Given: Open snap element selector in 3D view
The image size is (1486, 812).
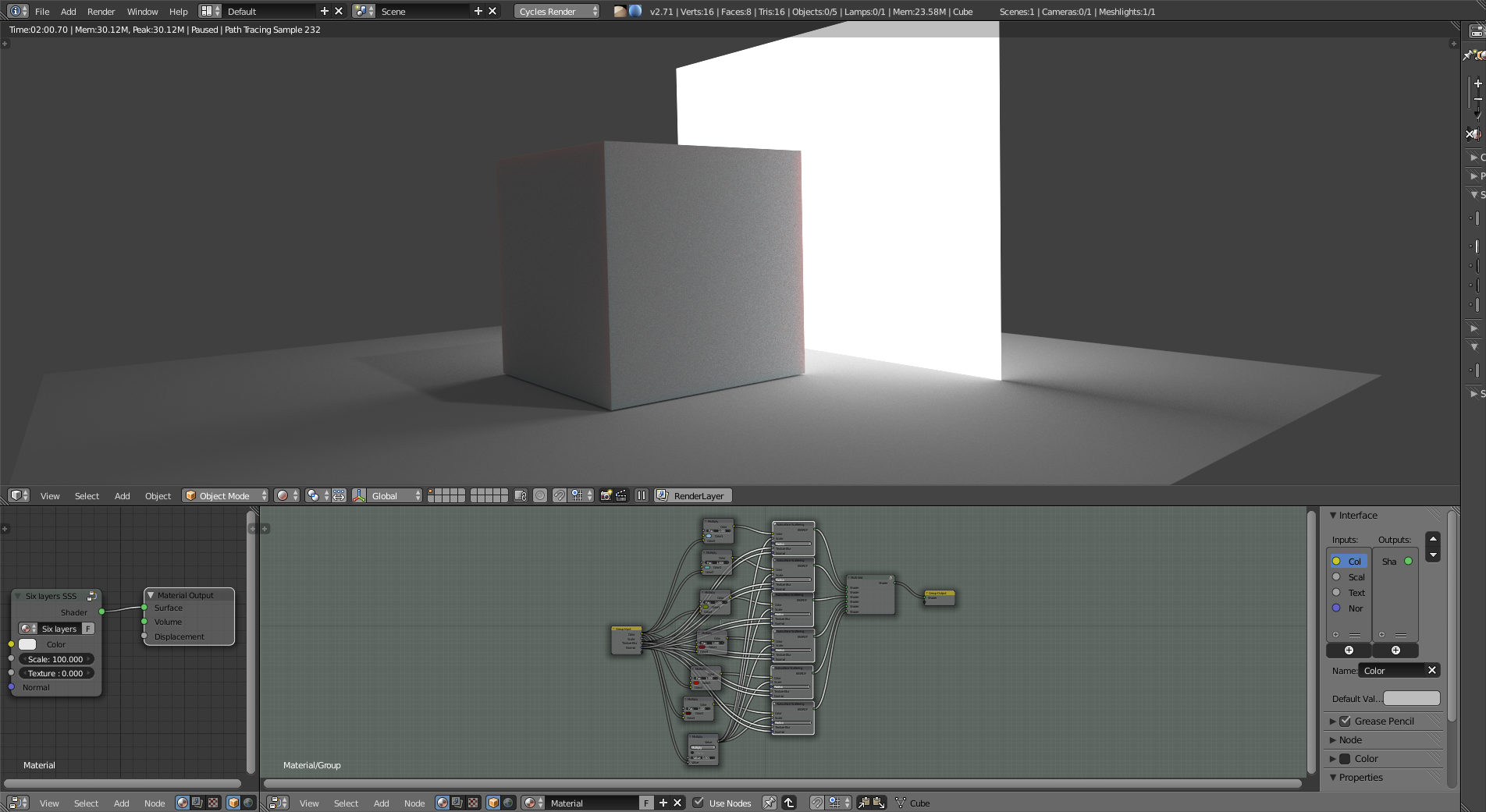Looking at the screenshot, I should tap(581, 495).
